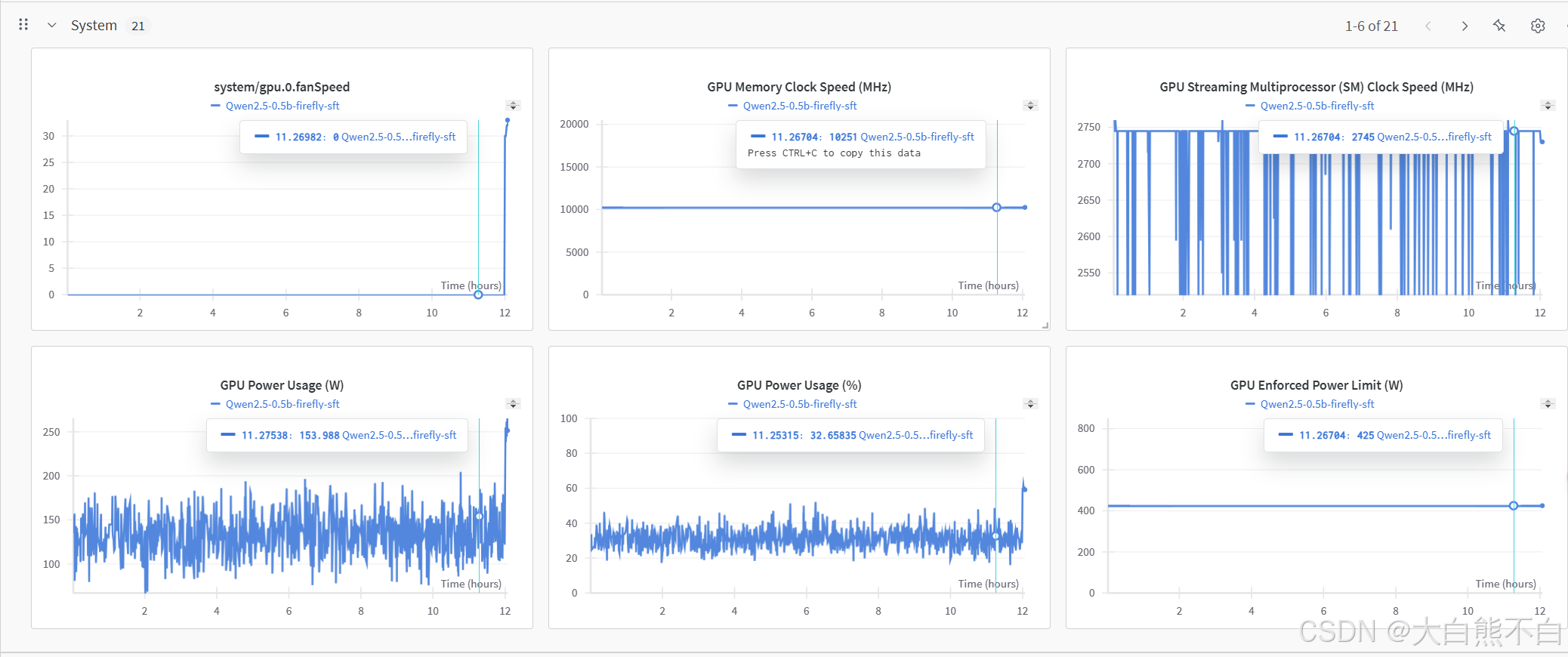Click the GPU Memory Clock legend run name
The width and height of the screenshot is (1568, 657).
click(x=800, y=106)
